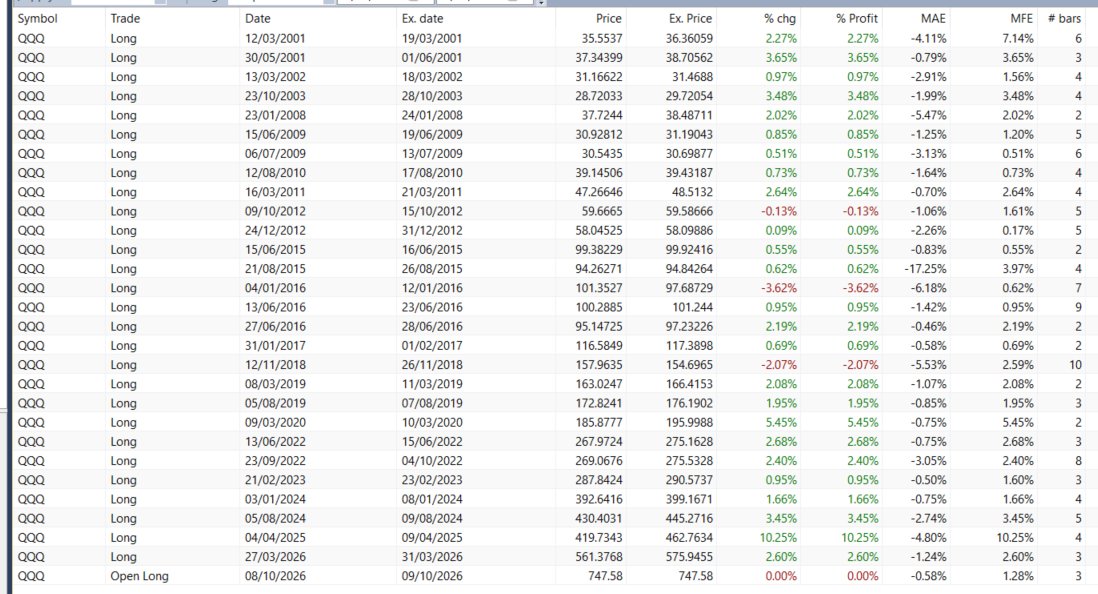Image resolution: width=1098 pixels, height=594 pixels.
Task: Click entry date 23/09/2022
Action: click(275, 461)
